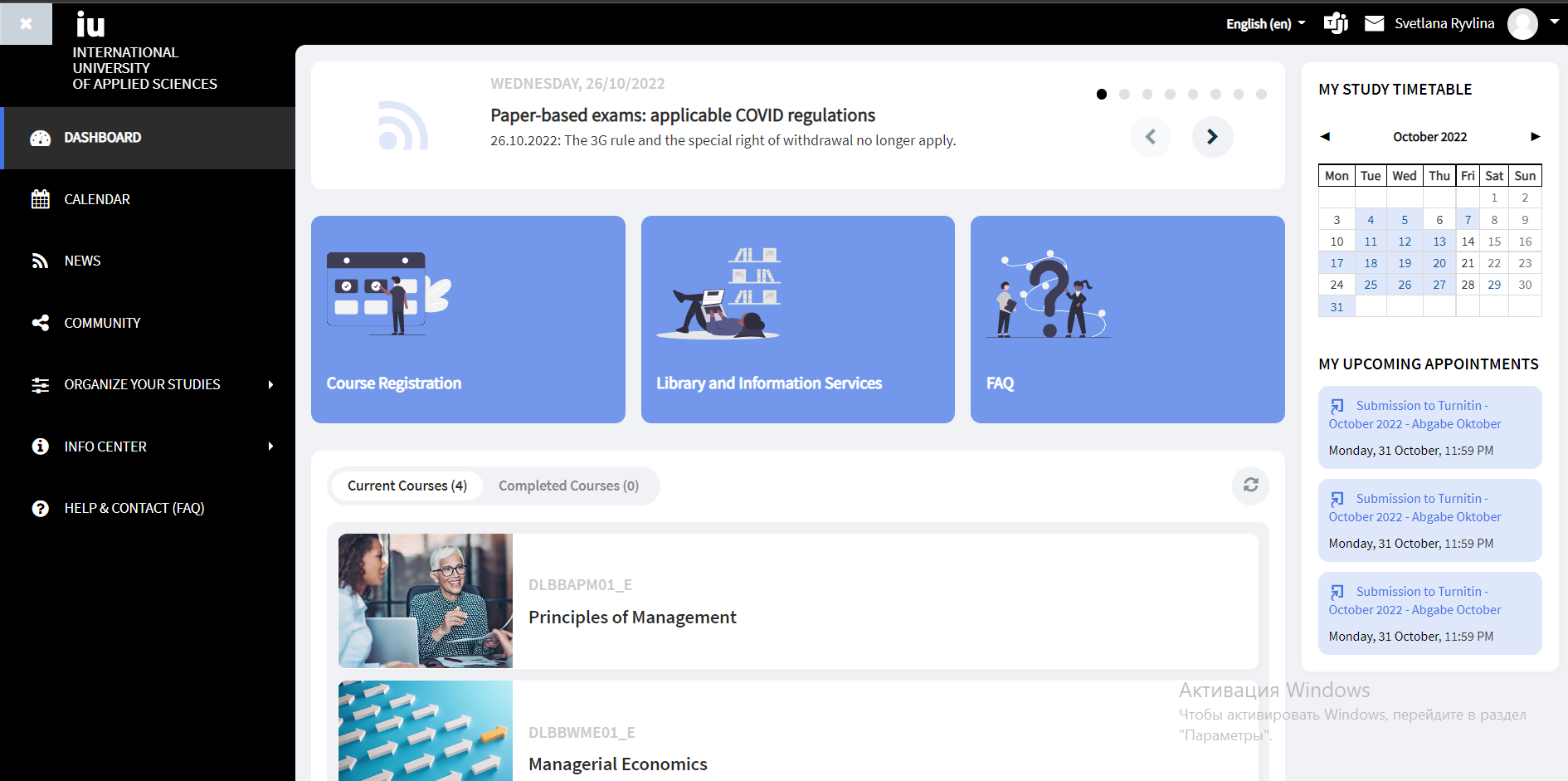
Task: Show next news slide arrow
Action: pos(1212,136)
